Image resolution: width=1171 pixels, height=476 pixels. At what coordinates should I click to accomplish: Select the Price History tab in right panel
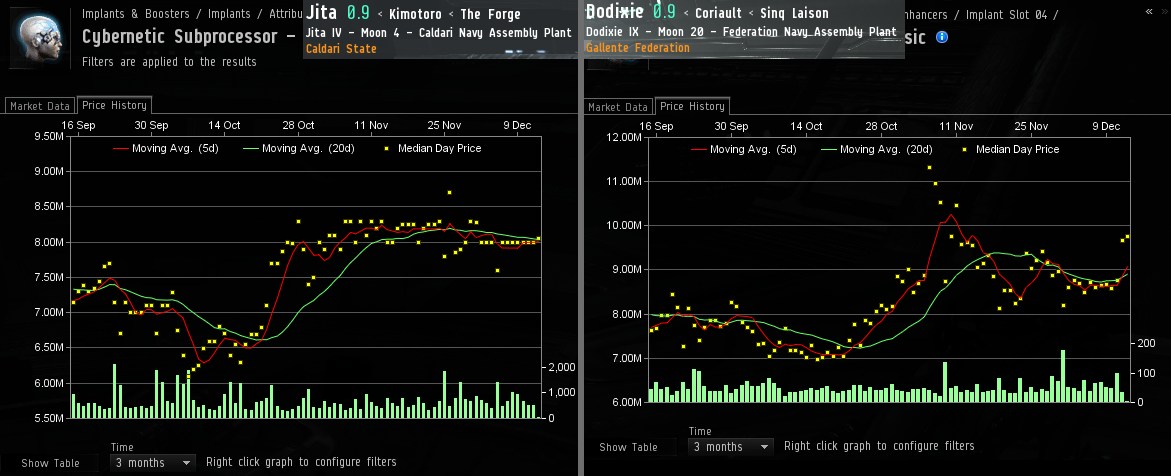(692, 107)
